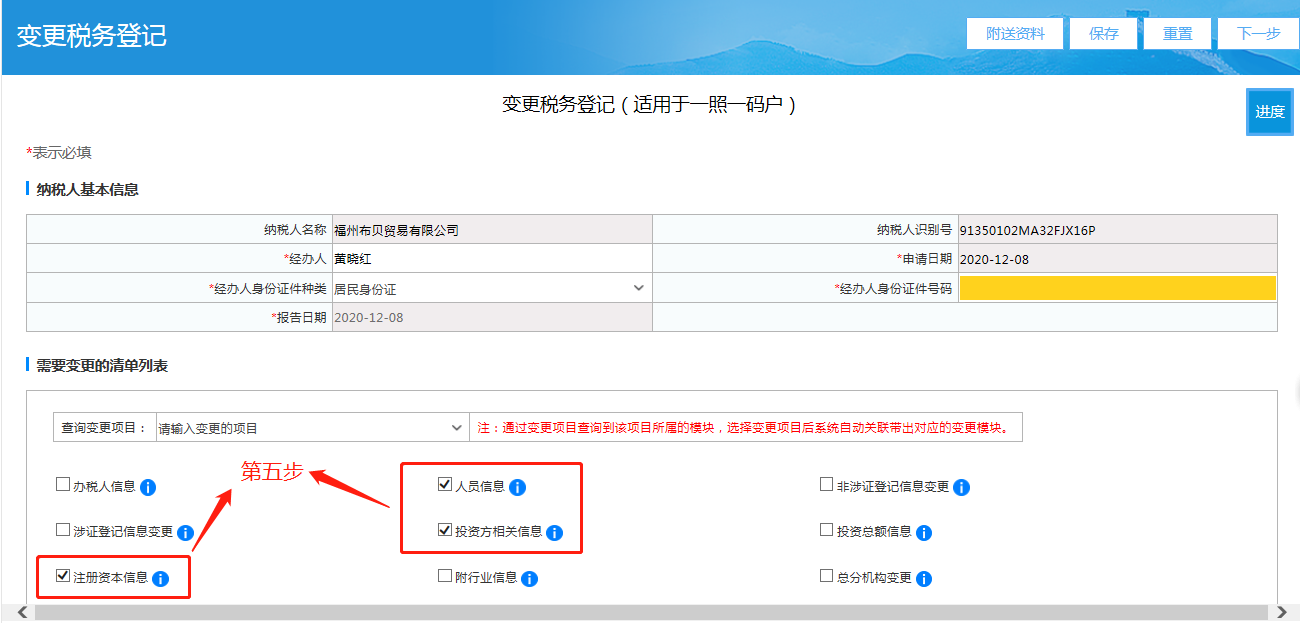
Task: Click info icon beside 投资总额信息
Action: pyautogui.click(x=924, y=533)
